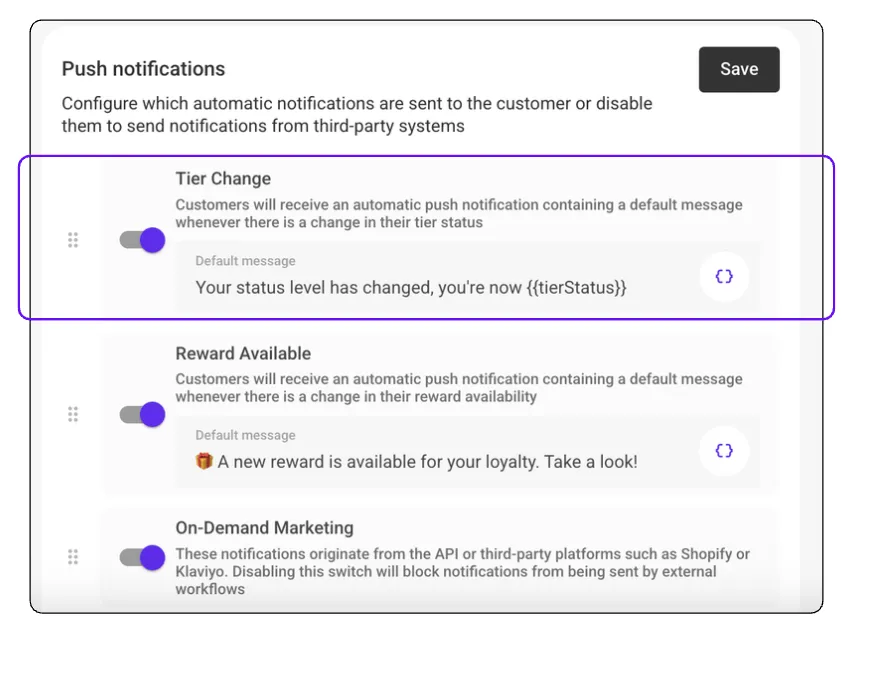Insert variable in Reward Available message
Image resolution: width=892 pixels, height=680 pixels.
click(x=724, y=451)
